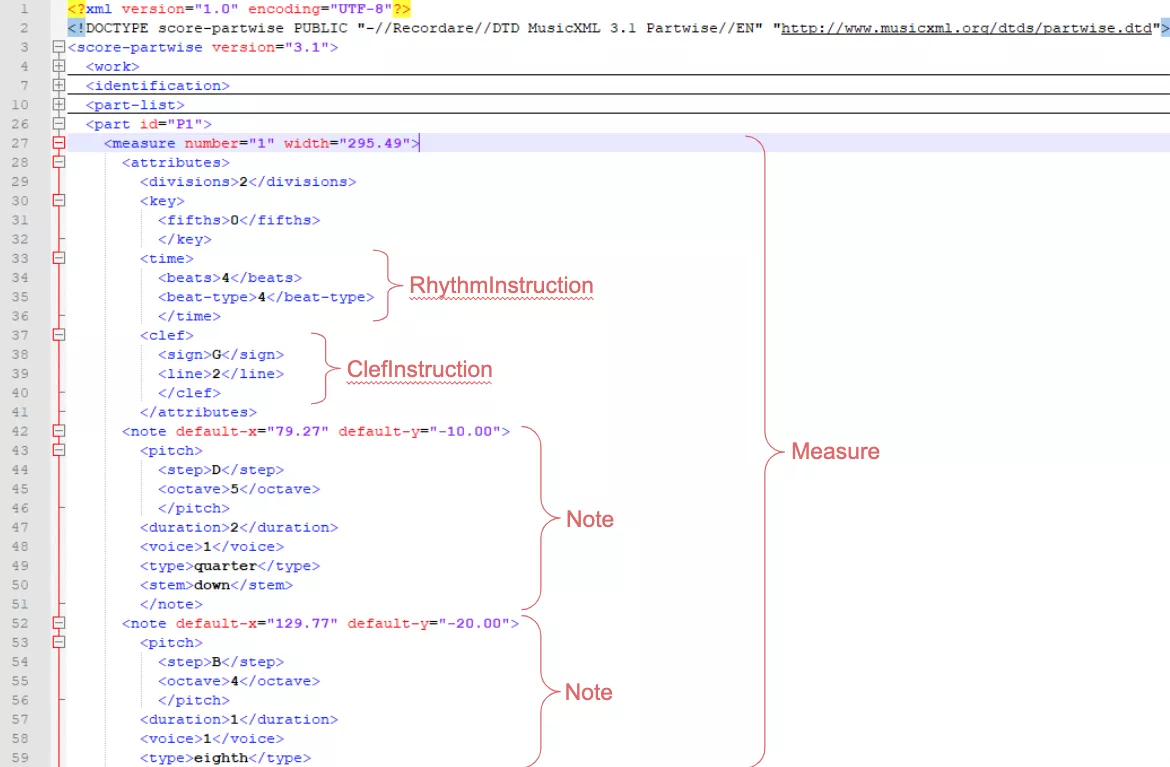
Task: Click line number 34 in the margin
Action: point(20,277)
